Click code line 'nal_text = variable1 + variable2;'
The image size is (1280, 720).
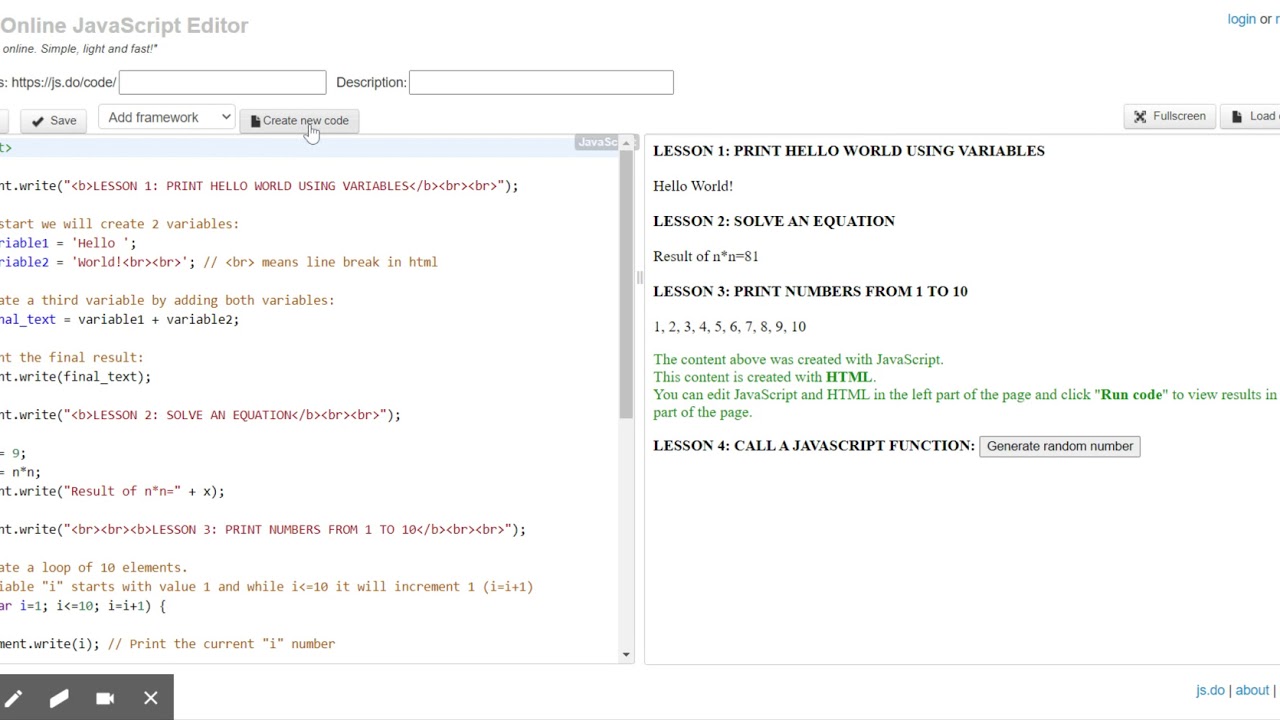[119, 320]
